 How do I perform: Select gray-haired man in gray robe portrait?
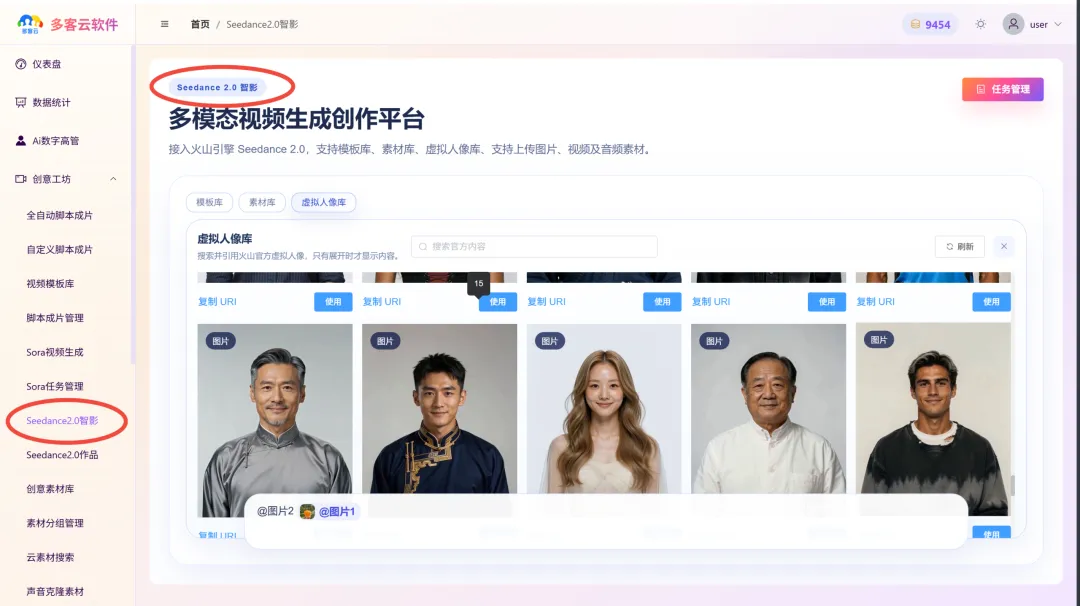click(x=275, y=420)
